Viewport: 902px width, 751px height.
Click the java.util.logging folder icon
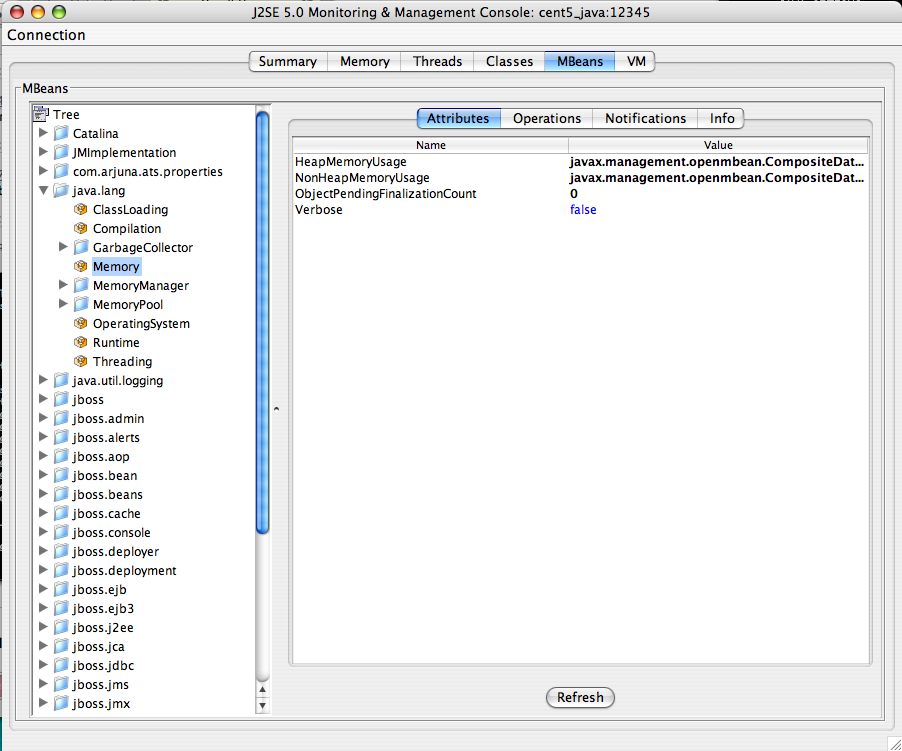(x=61, y=380)
